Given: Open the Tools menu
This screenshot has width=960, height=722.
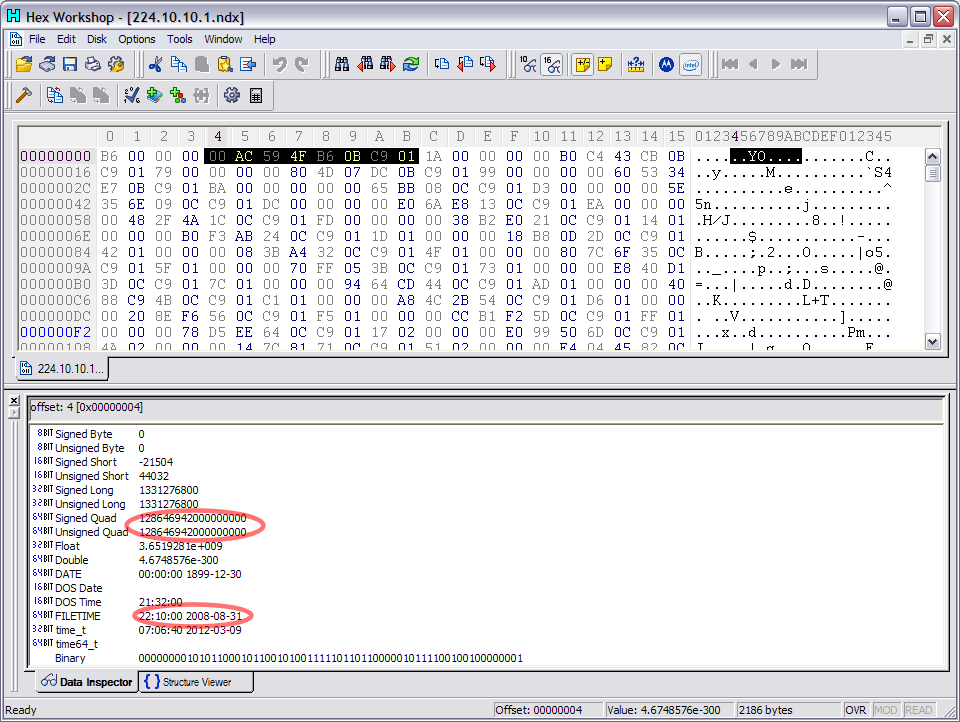Looking at the screenshot, I should (x=179, y=39).
